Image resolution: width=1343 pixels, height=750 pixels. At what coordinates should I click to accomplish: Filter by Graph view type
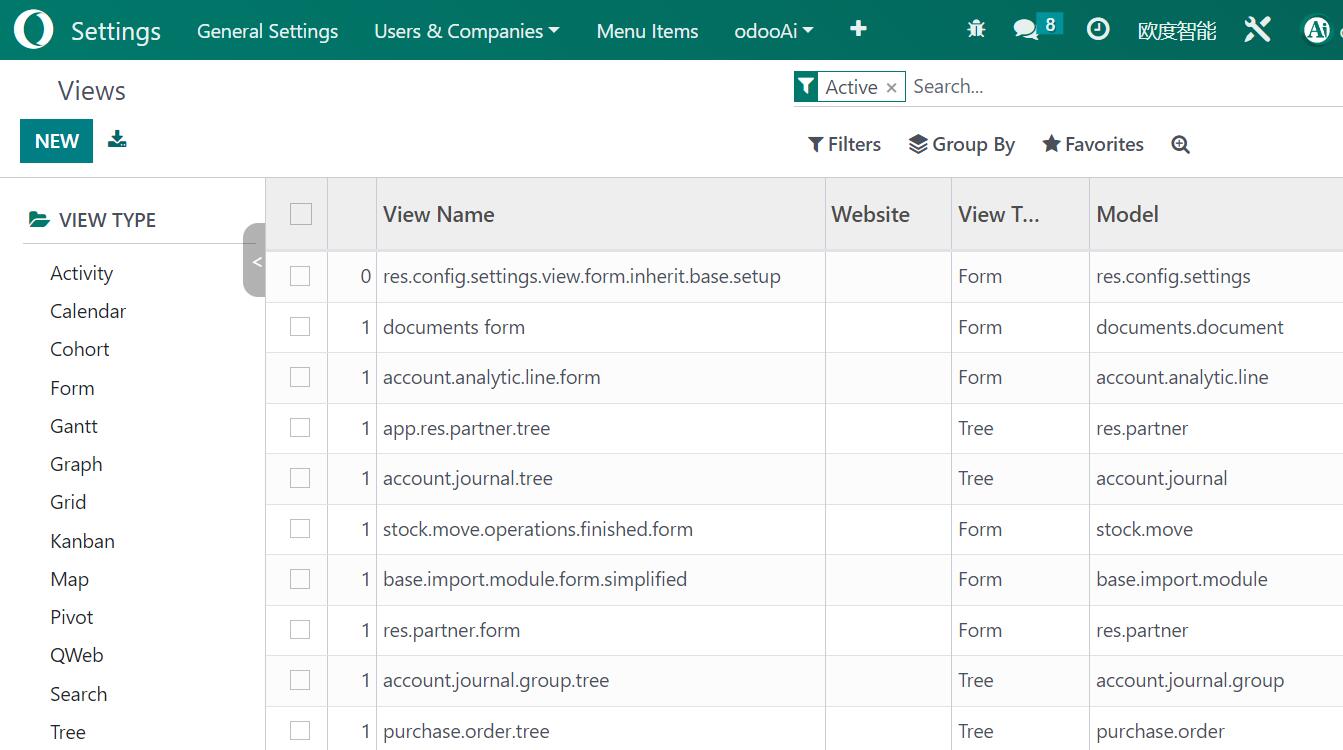pos(76,464)
